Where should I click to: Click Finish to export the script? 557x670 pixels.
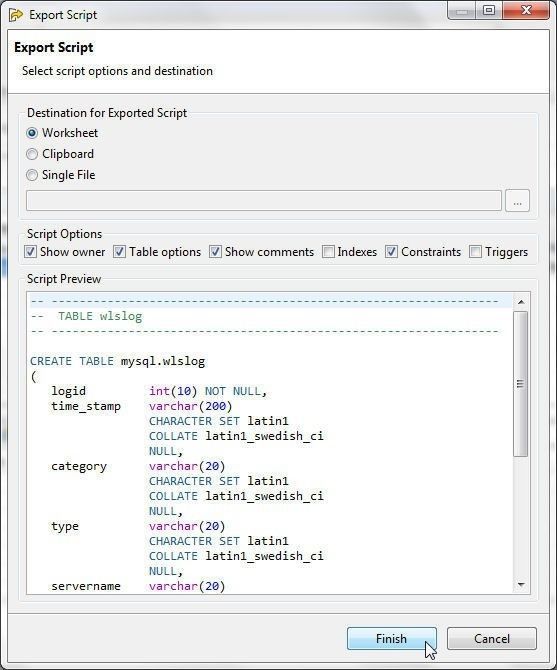(x=392, y=638)
